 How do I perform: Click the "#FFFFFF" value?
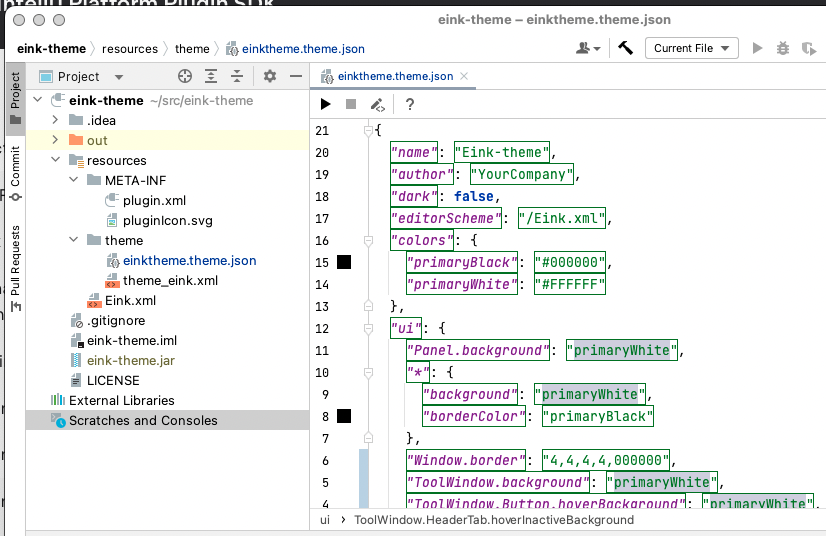(569, 284)
